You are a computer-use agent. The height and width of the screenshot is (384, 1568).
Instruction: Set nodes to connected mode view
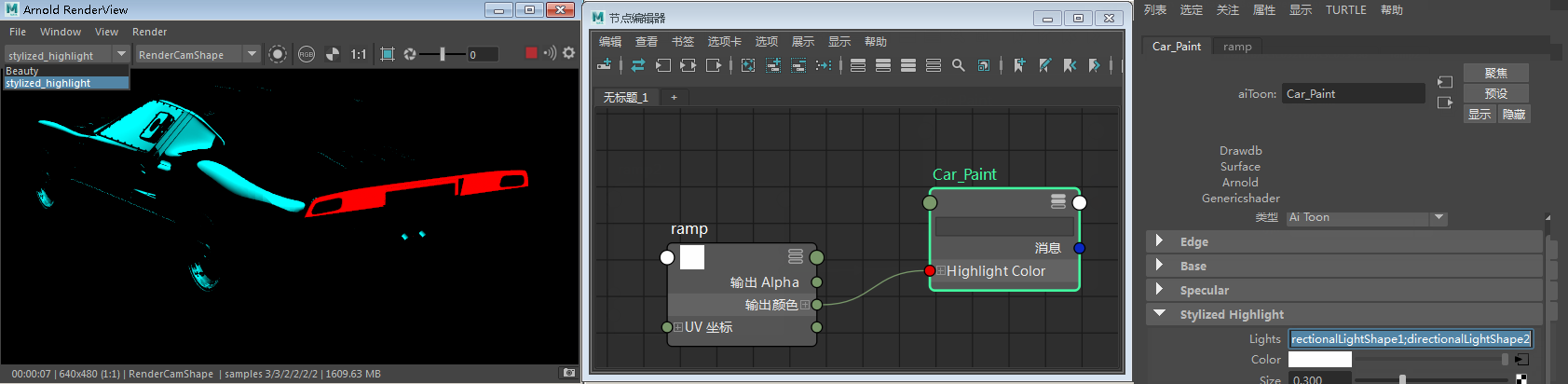point(883,65)
